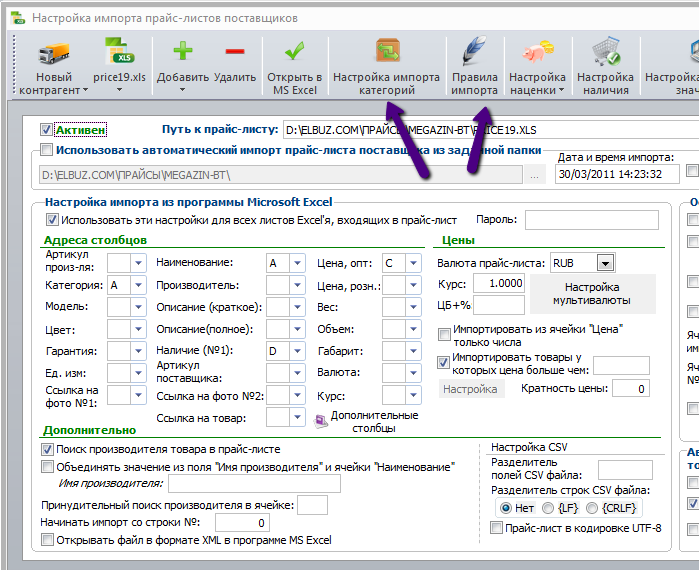Click the Настройка мультивалюты button
This screenshot has width=699, height=570.
[x=592, y=294]
